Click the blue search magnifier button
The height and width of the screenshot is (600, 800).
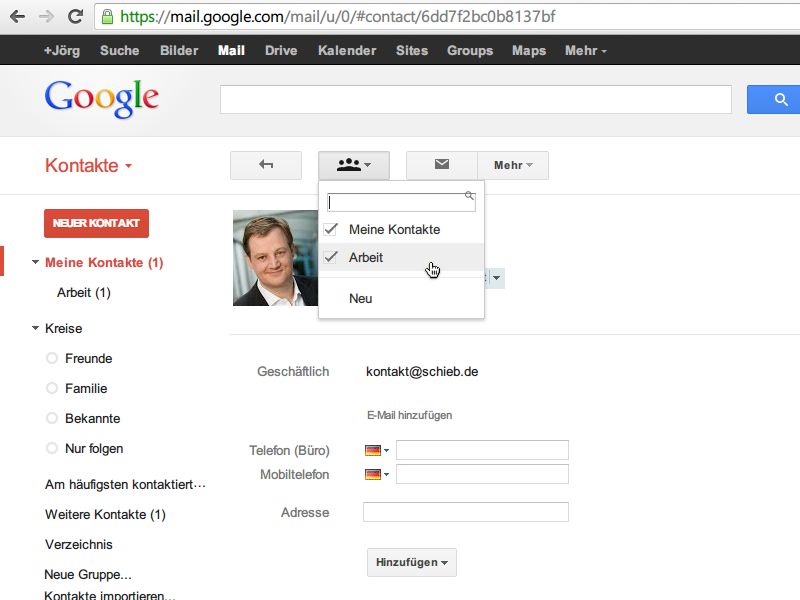point(774,99)
